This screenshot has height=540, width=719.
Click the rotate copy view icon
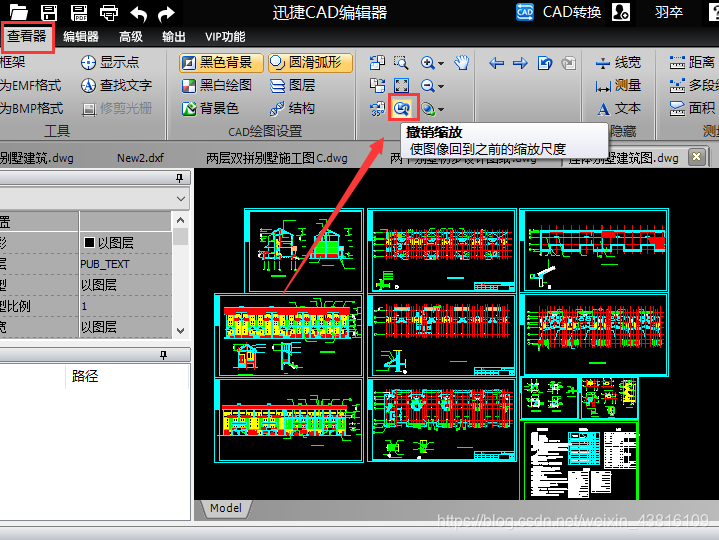coord(377,85)
